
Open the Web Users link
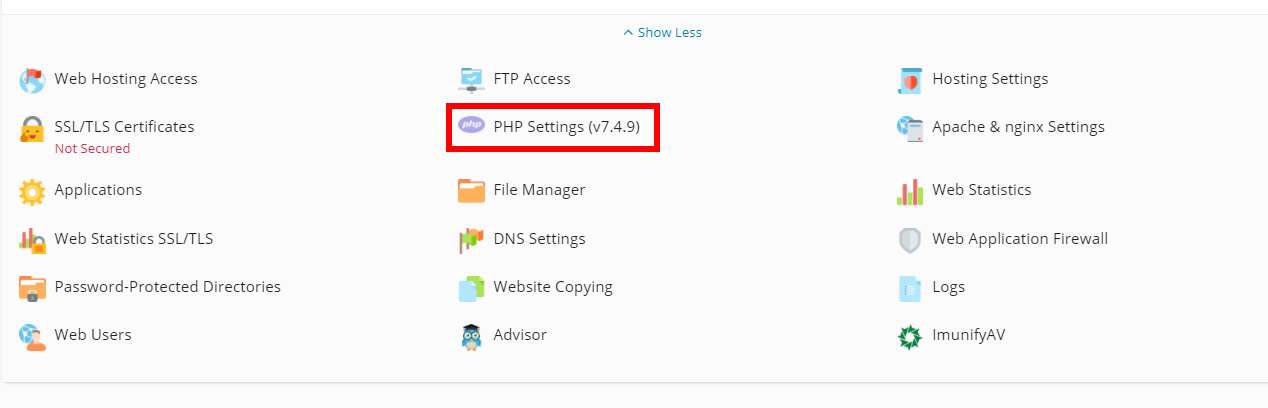point(93,335)
